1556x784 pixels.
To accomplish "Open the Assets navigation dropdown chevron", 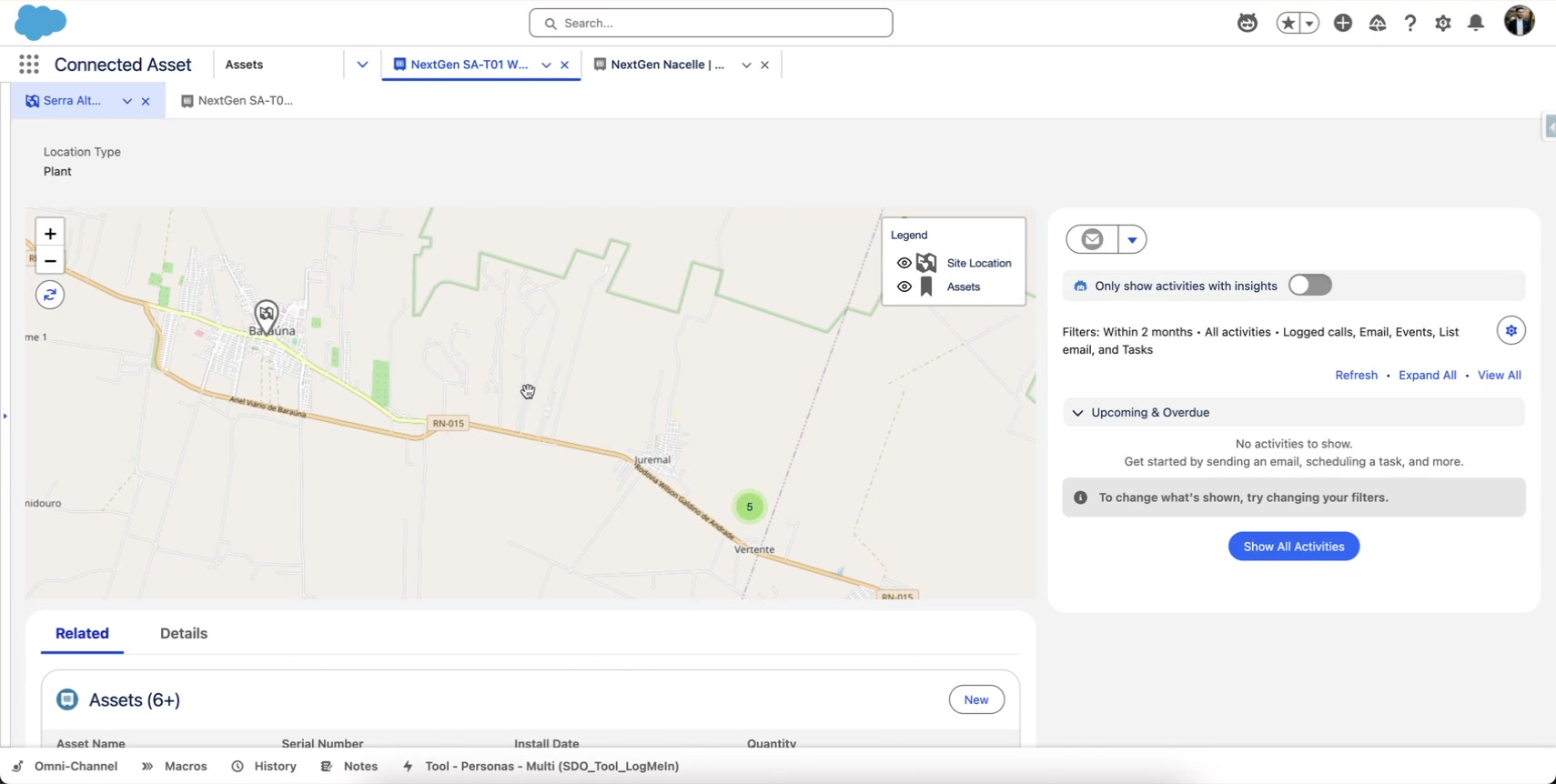I will (x=362, y=65).
